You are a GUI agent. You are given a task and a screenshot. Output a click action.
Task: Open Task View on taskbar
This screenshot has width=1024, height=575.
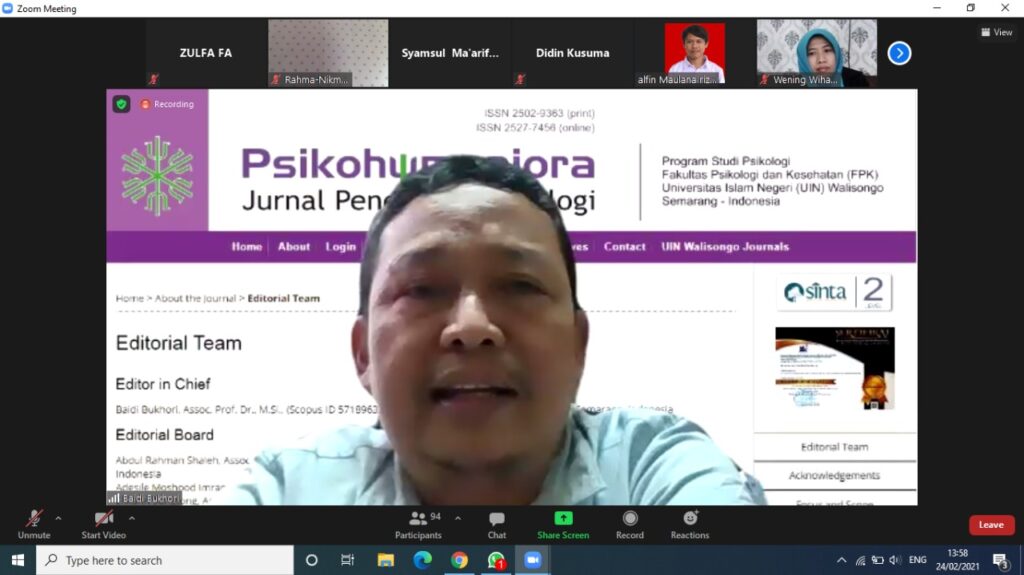(347, 560)
